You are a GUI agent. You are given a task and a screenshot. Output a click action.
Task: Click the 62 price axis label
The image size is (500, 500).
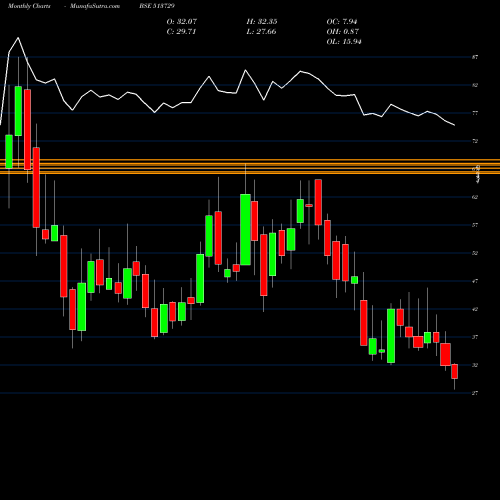click(475, 197)
